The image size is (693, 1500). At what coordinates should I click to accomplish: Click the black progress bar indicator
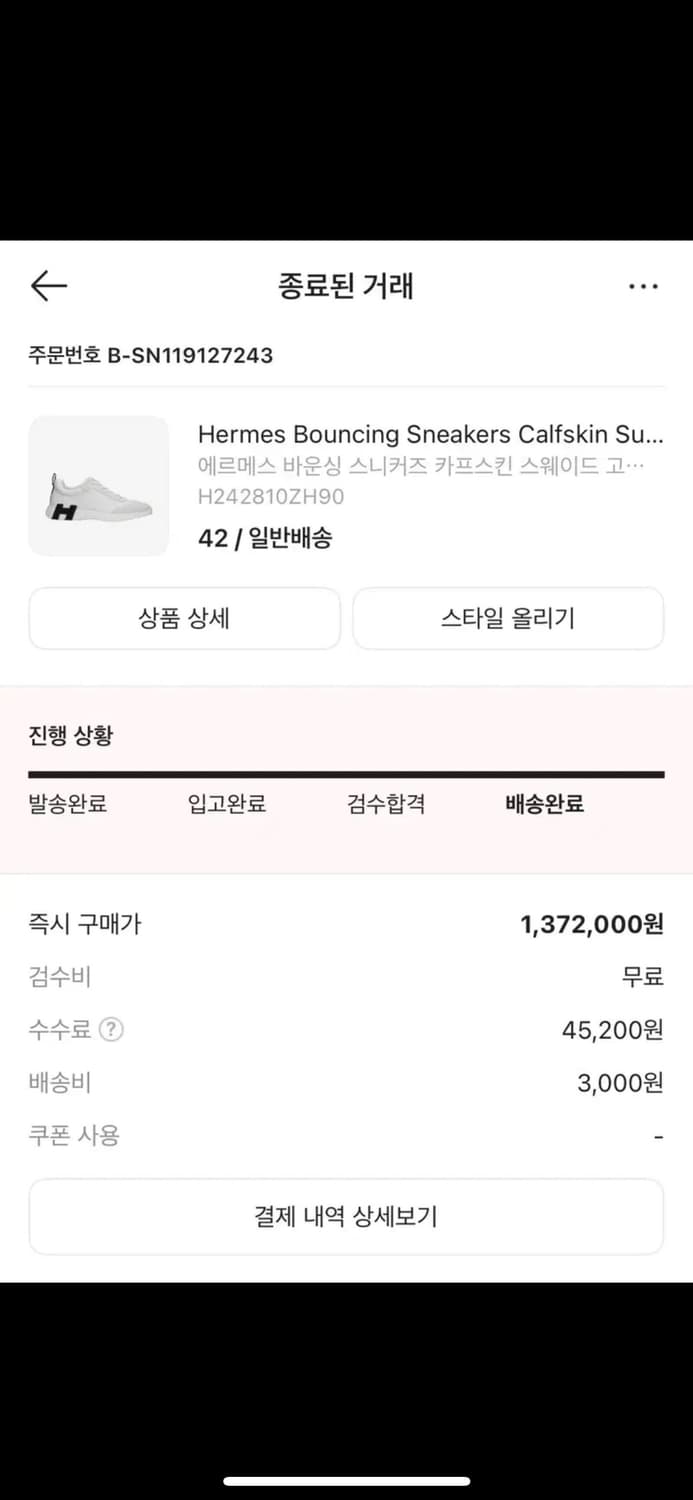(x=346, y=772)
